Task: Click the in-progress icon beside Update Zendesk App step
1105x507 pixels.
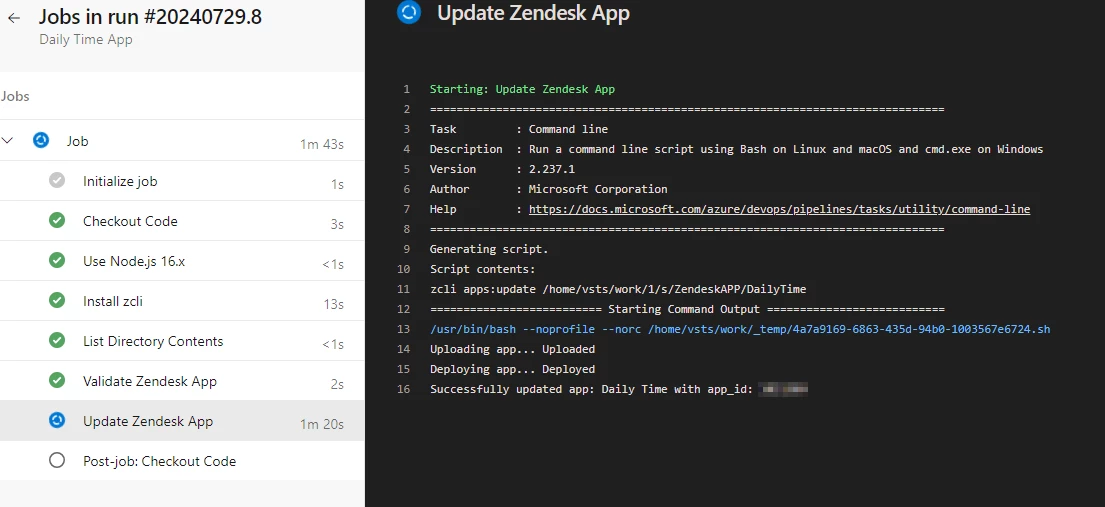Action: coord(57,420)
